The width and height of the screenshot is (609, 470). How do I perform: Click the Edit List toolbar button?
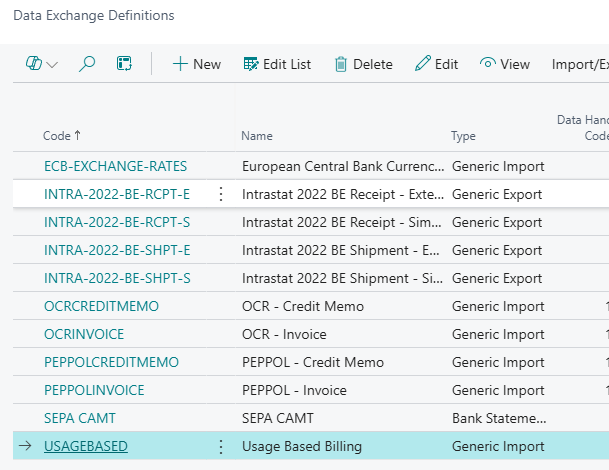tap(277, 64)
